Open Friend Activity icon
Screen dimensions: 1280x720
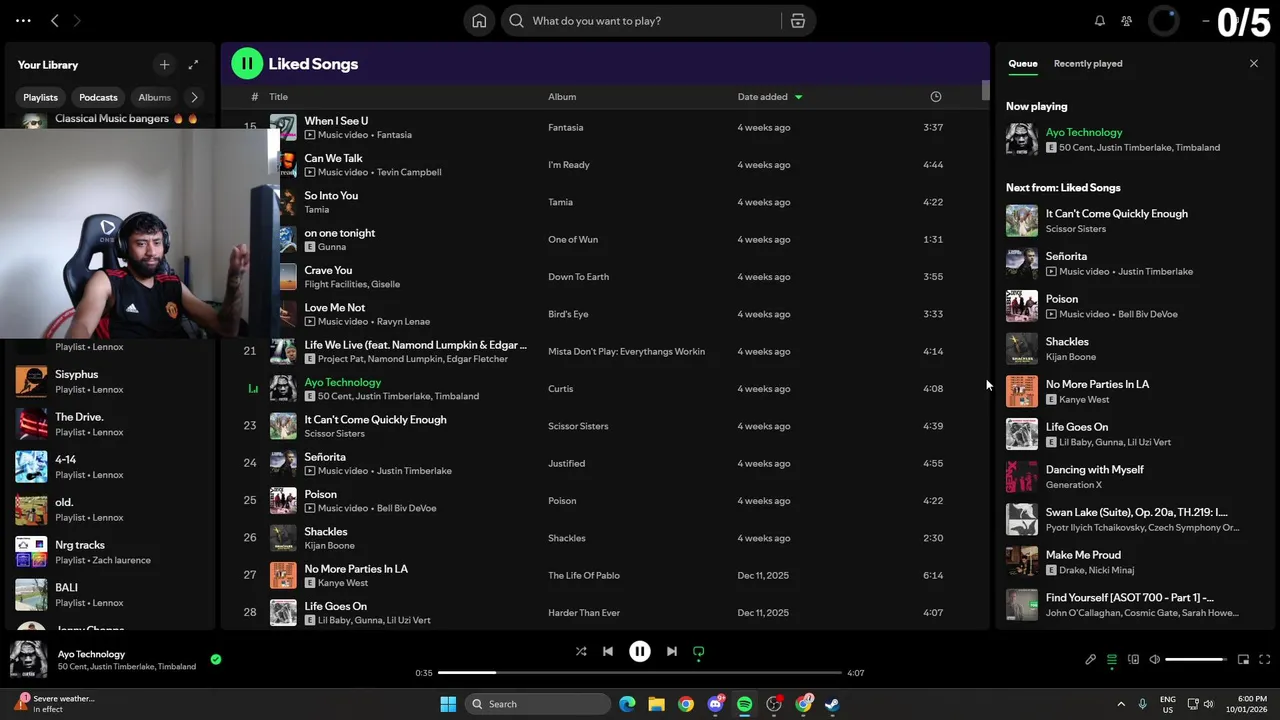pos(1127,21)
